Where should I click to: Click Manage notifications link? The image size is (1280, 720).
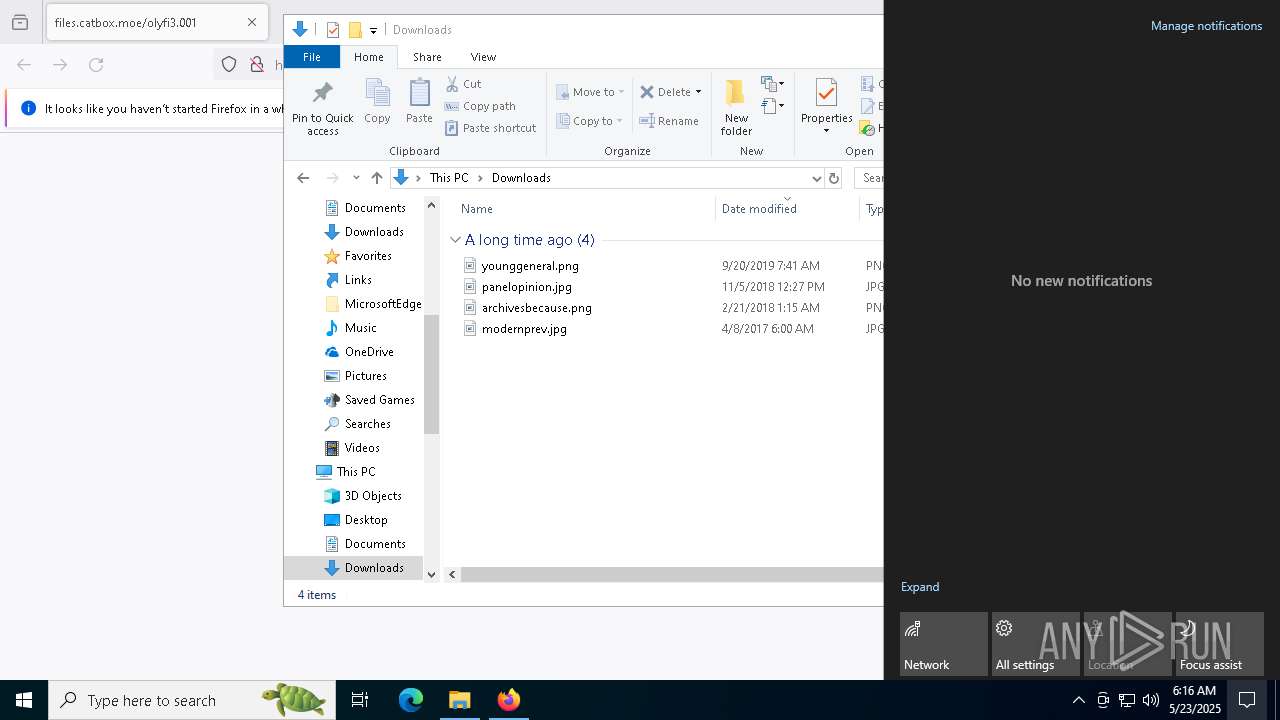1206,26
